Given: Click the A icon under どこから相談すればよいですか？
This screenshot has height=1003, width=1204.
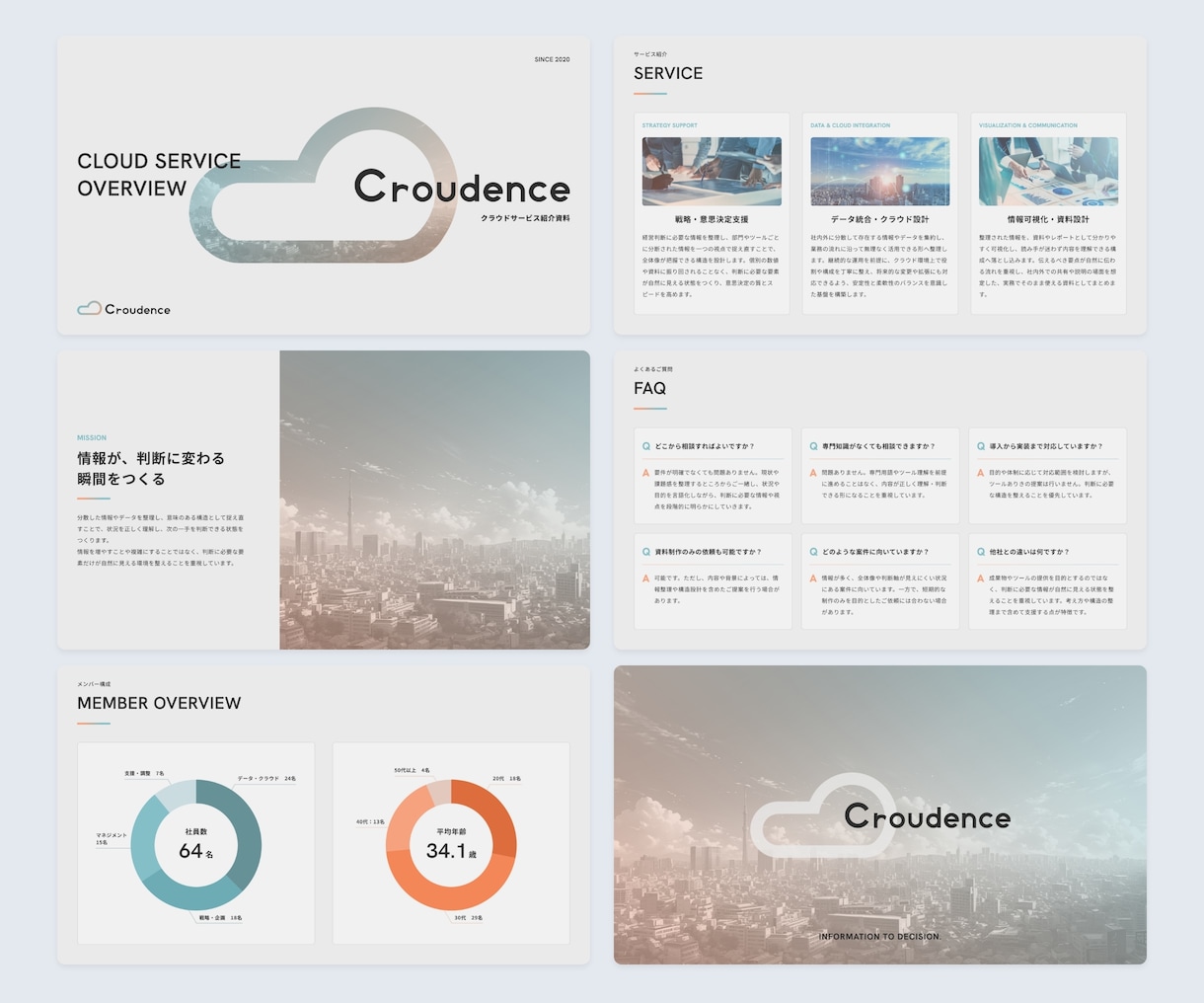Looking at the screenshot, I should [646, 473].
